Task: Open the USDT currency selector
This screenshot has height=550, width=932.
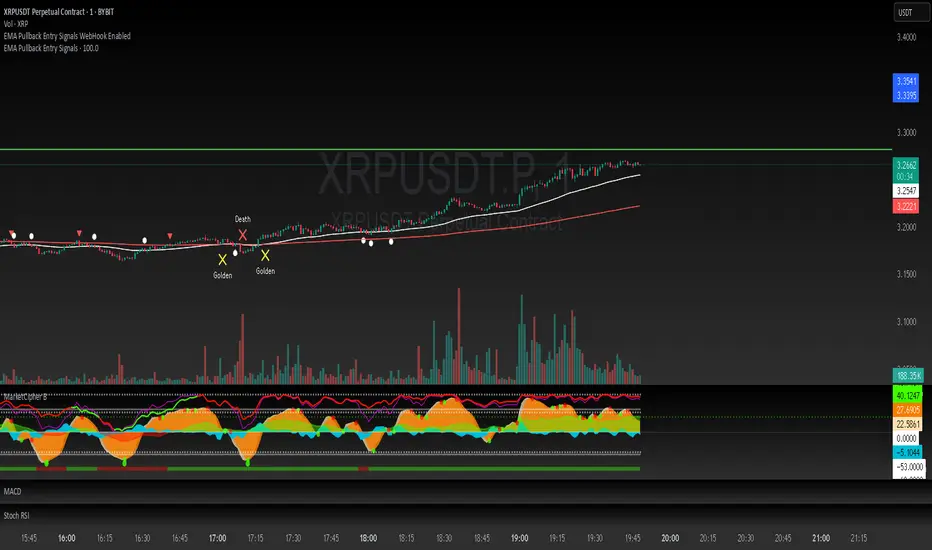Action: coord(911,12)
